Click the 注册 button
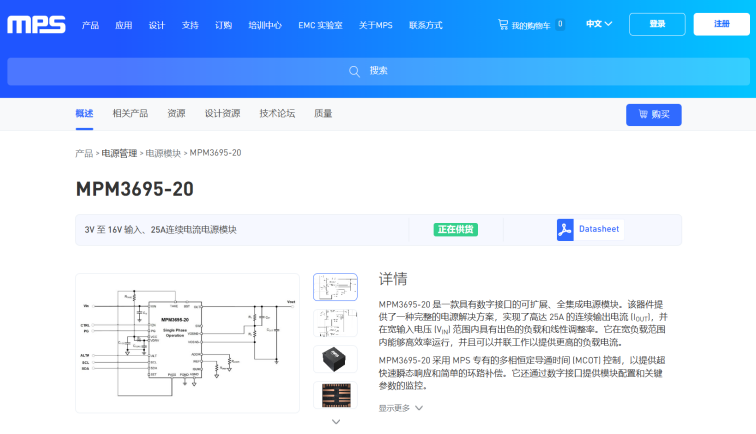The width and height of the screenshot is (756, 434). (721, 24)
